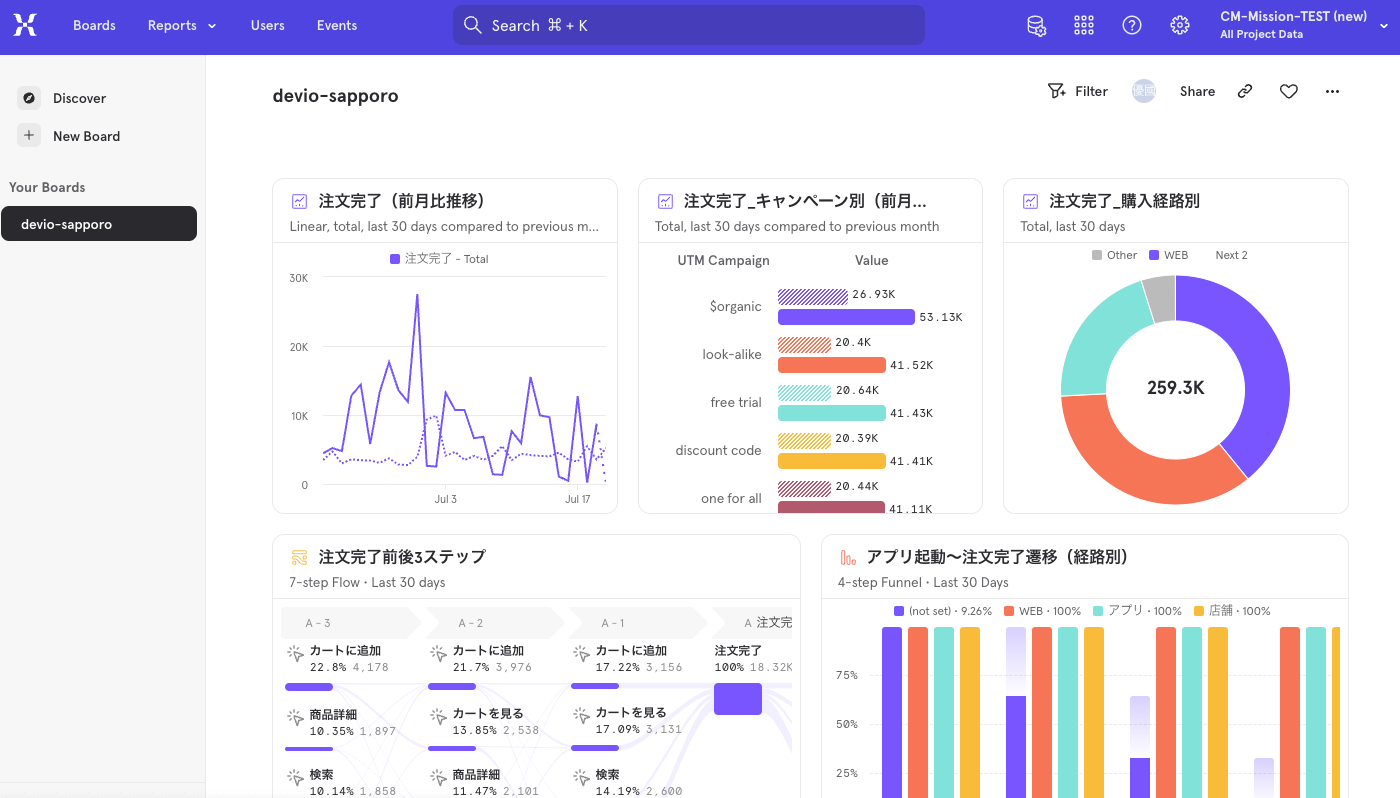Create a New Board
The image size is (1400, 798).
tap(87, 135)
